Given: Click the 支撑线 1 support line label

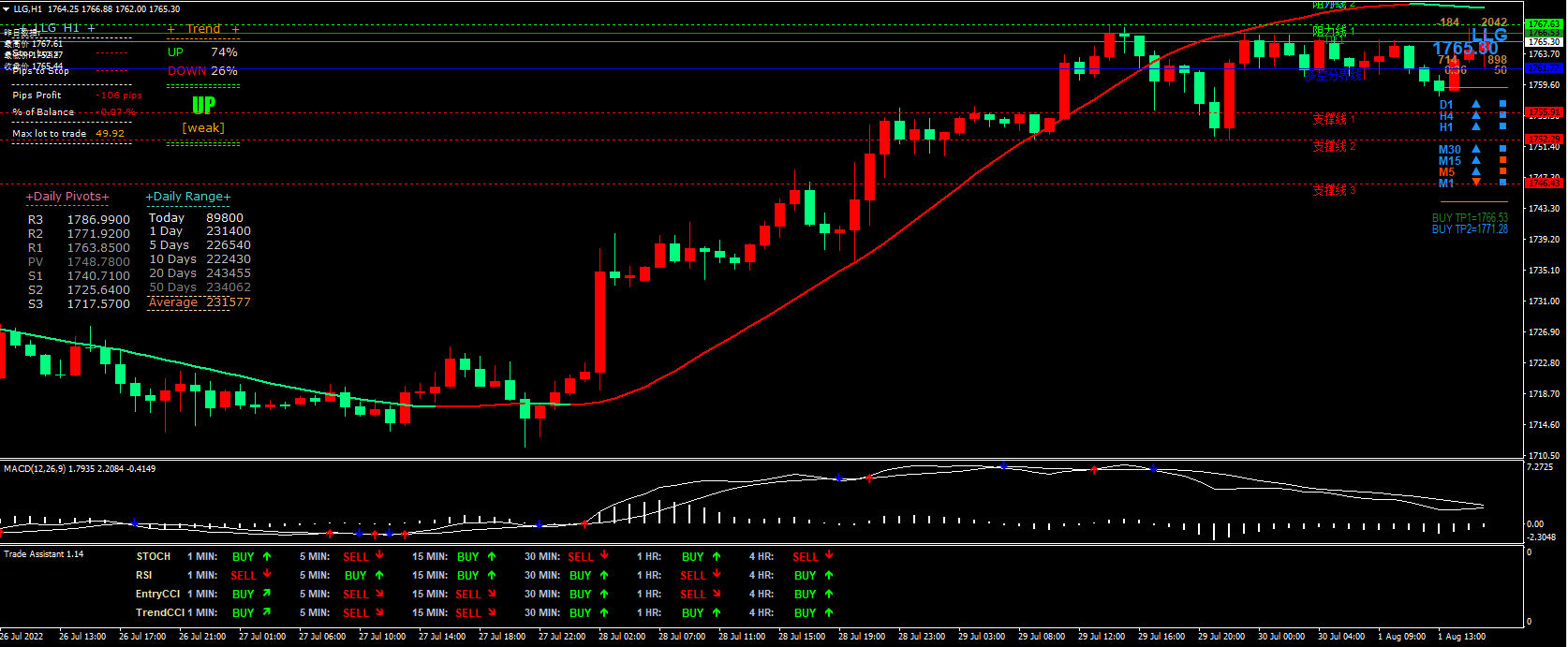Looking at the screenshot, I should click(x=1334, y=120).
